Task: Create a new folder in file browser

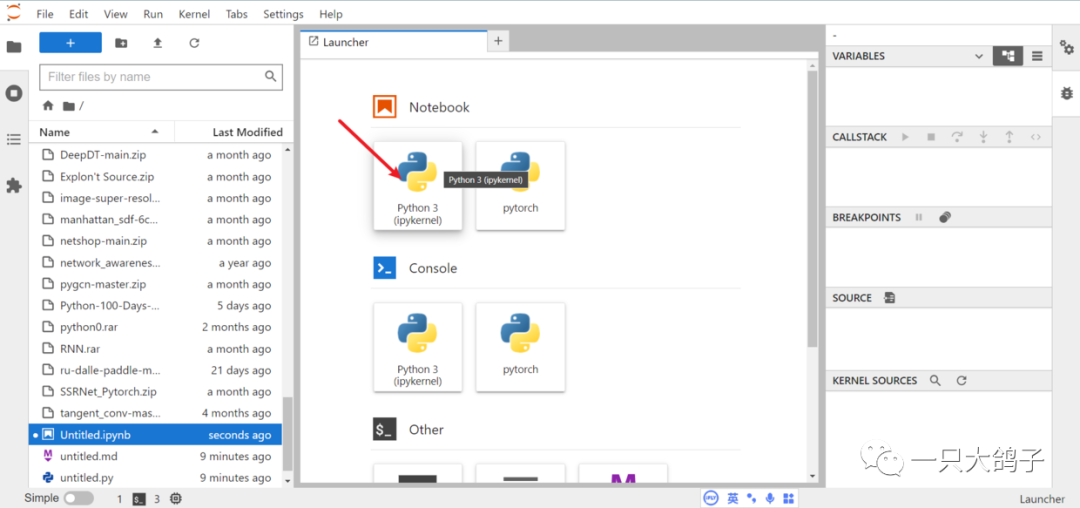Action: click(121, 43)
